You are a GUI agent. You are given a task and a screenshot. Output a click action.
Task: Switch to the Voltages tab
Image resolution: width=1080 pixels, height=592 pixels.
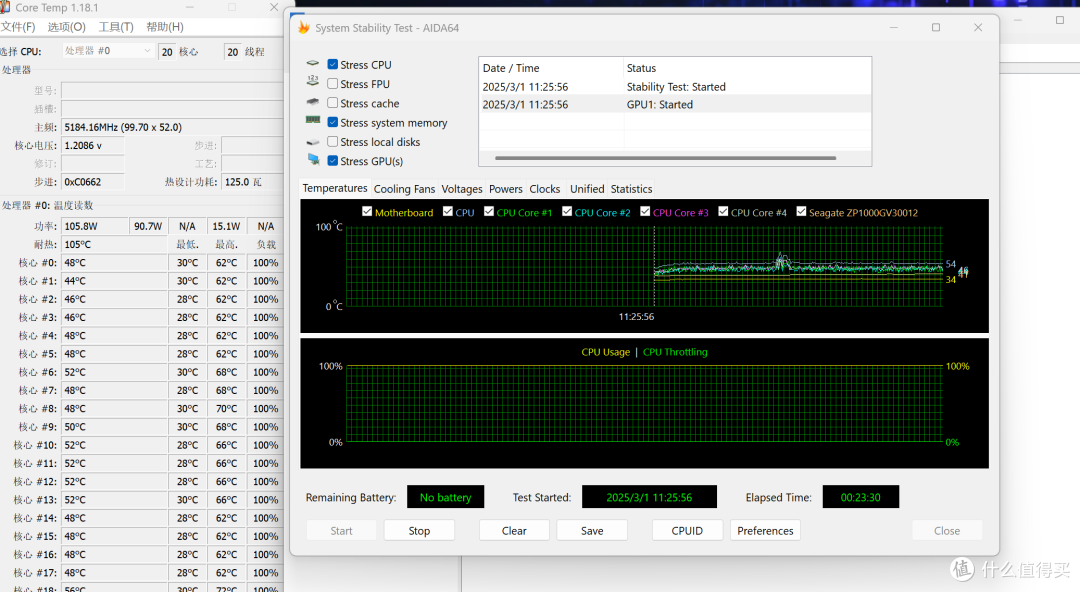tap(461, 189)
